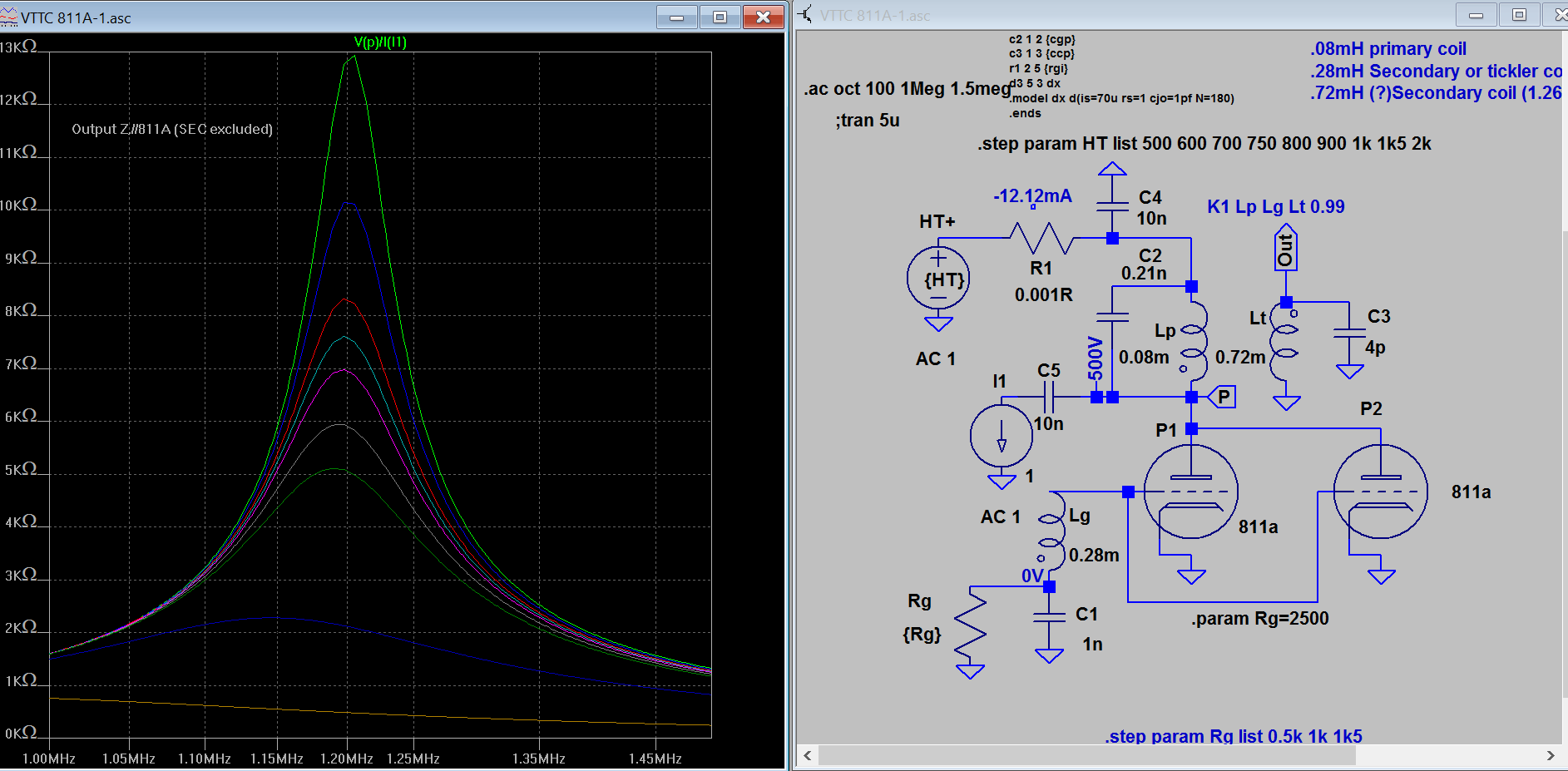Select capacitor C4 symbol
Viewport: 1568px width, 771px height.
(1112, 207)
